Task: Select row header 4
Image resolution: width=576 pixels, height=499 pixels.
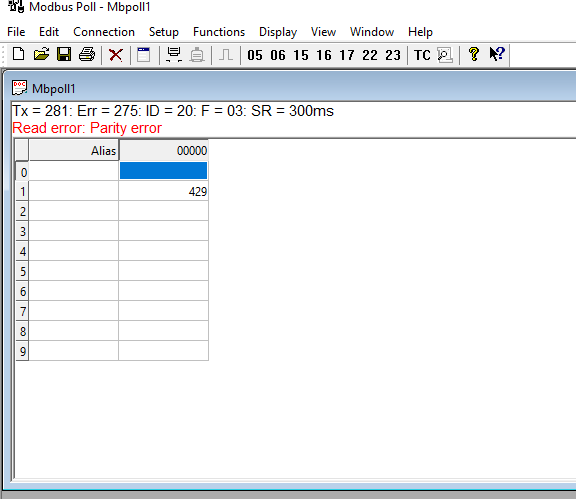Action: [22, 251]
